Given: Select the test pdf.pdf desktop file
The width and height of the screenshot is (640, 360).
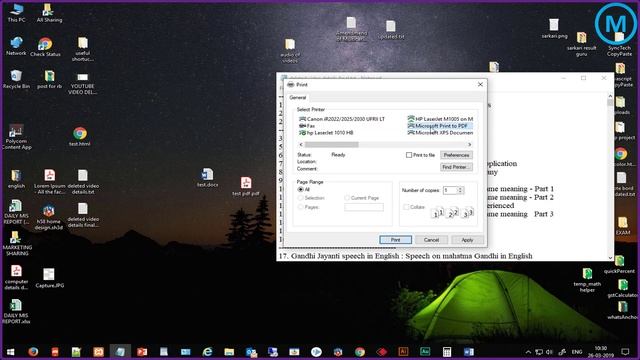Looking at the screenshot, I should [x=246, y=186].
